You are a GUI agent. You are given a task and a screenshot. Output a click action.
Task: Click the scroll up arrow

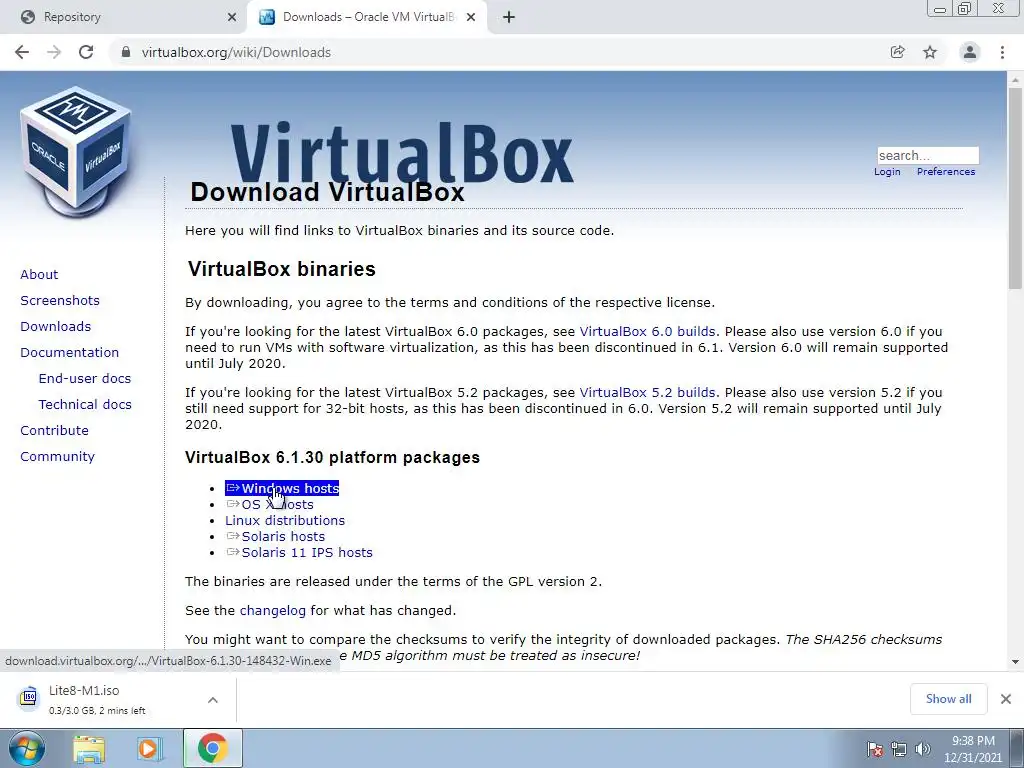[1015, 80]
